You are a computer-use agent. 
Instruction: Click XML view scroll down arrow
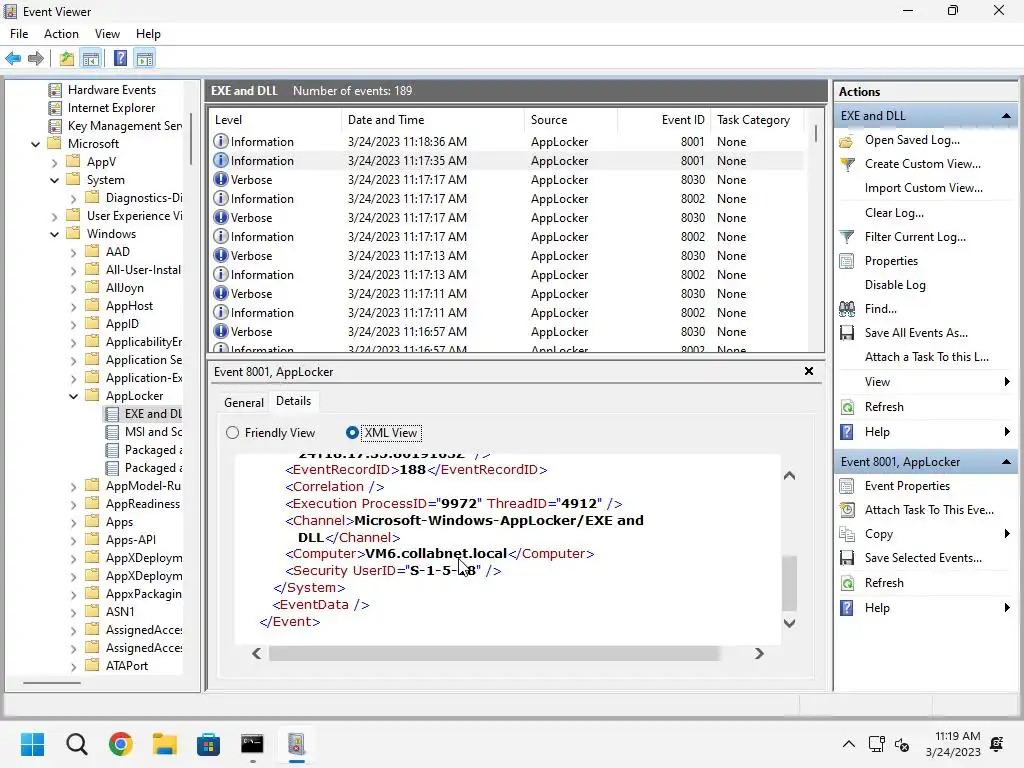[x=789, y=623]
